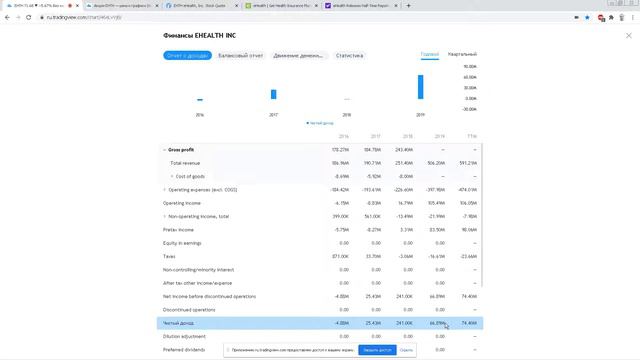Select the Total revenue row label

(x=185, y=163)
